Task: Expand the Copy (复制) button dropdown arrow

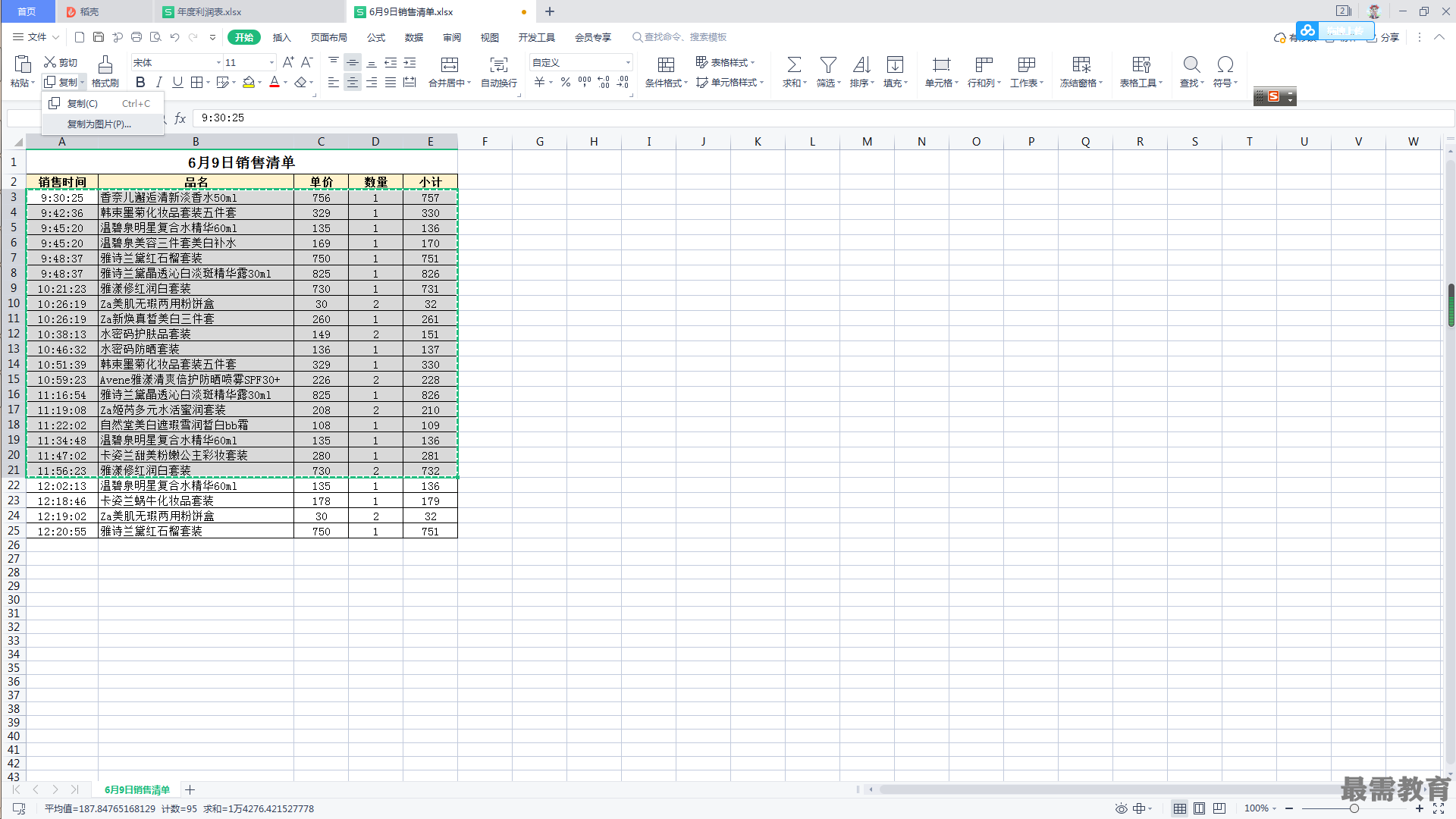Action: [x=82, y=83]
